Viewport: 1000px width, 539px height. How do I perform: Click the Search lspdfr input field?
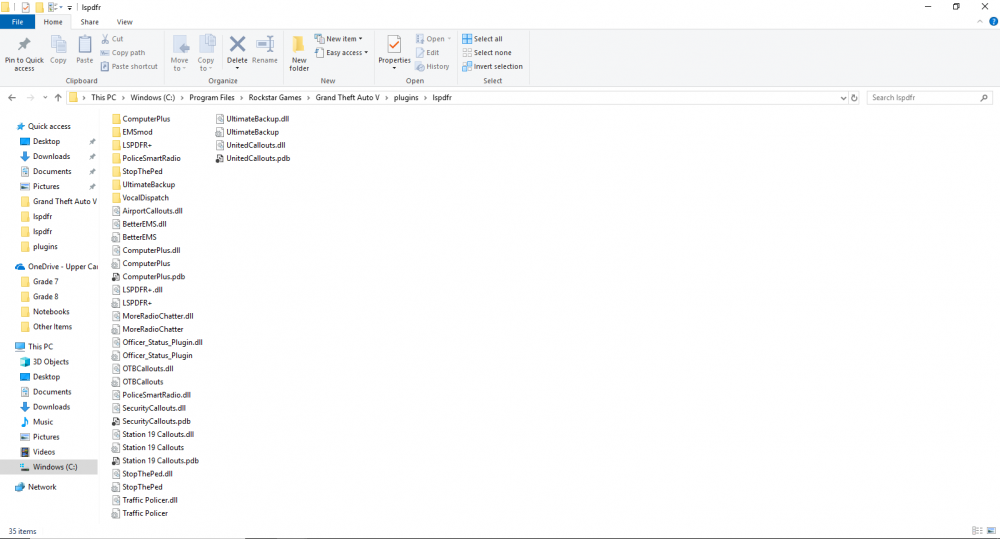[929, 98]
